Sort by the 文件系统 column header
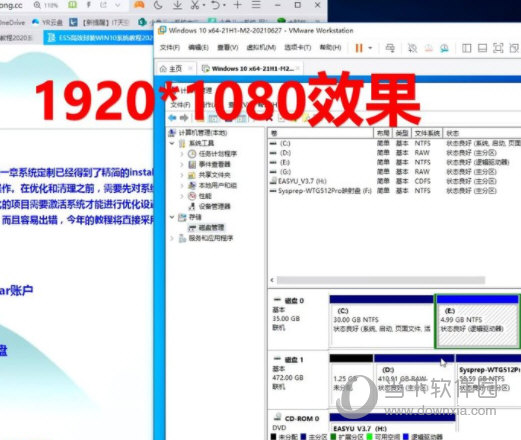521x440 pixels. click(x=427, y=133)
